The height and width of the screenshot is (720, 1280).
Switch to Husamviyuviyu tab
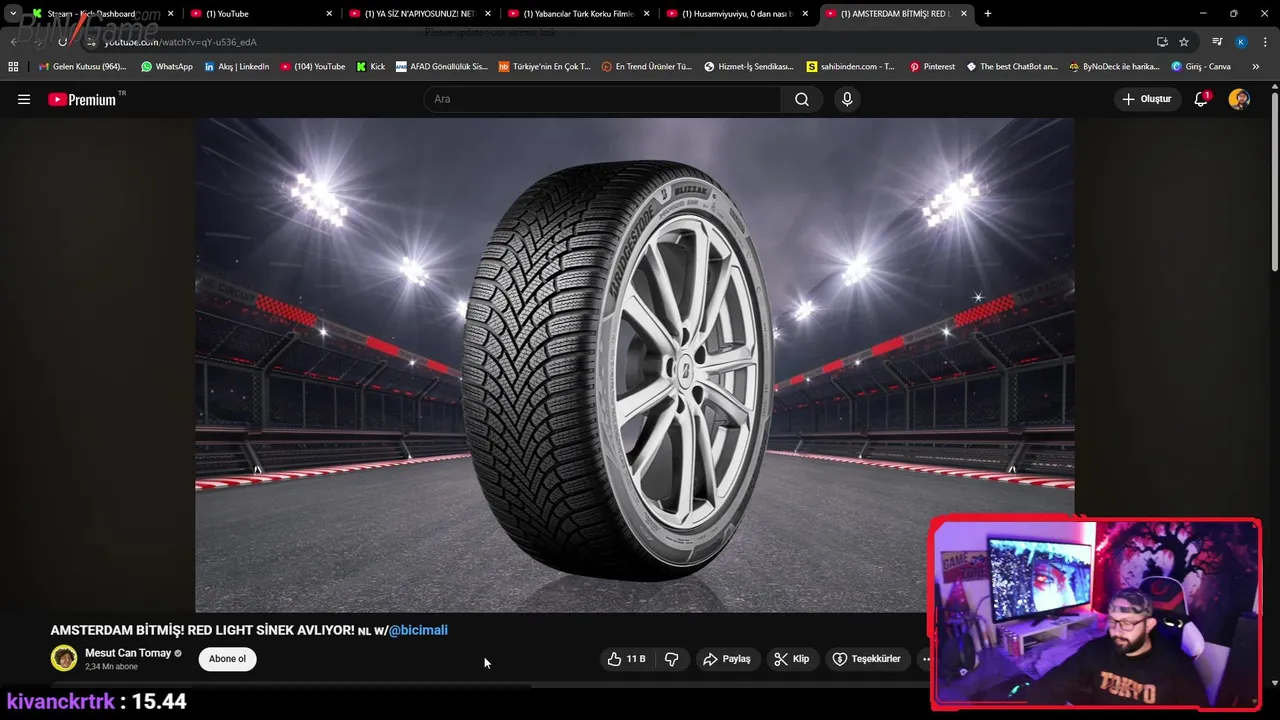[x=737, y=14]
